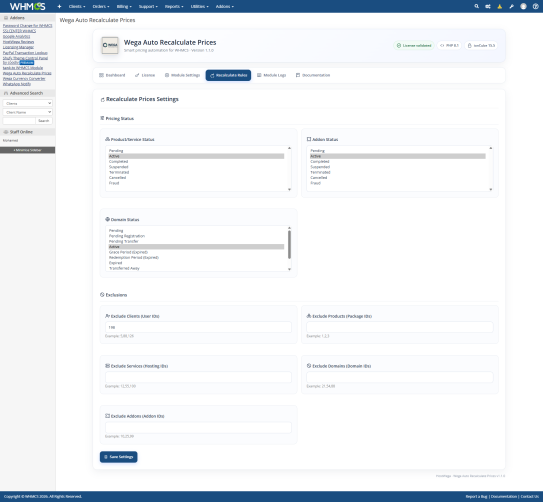This screenshot has width=543, height=502.
Task: Switch to the Module Settings tab
Action: (183, 75)
